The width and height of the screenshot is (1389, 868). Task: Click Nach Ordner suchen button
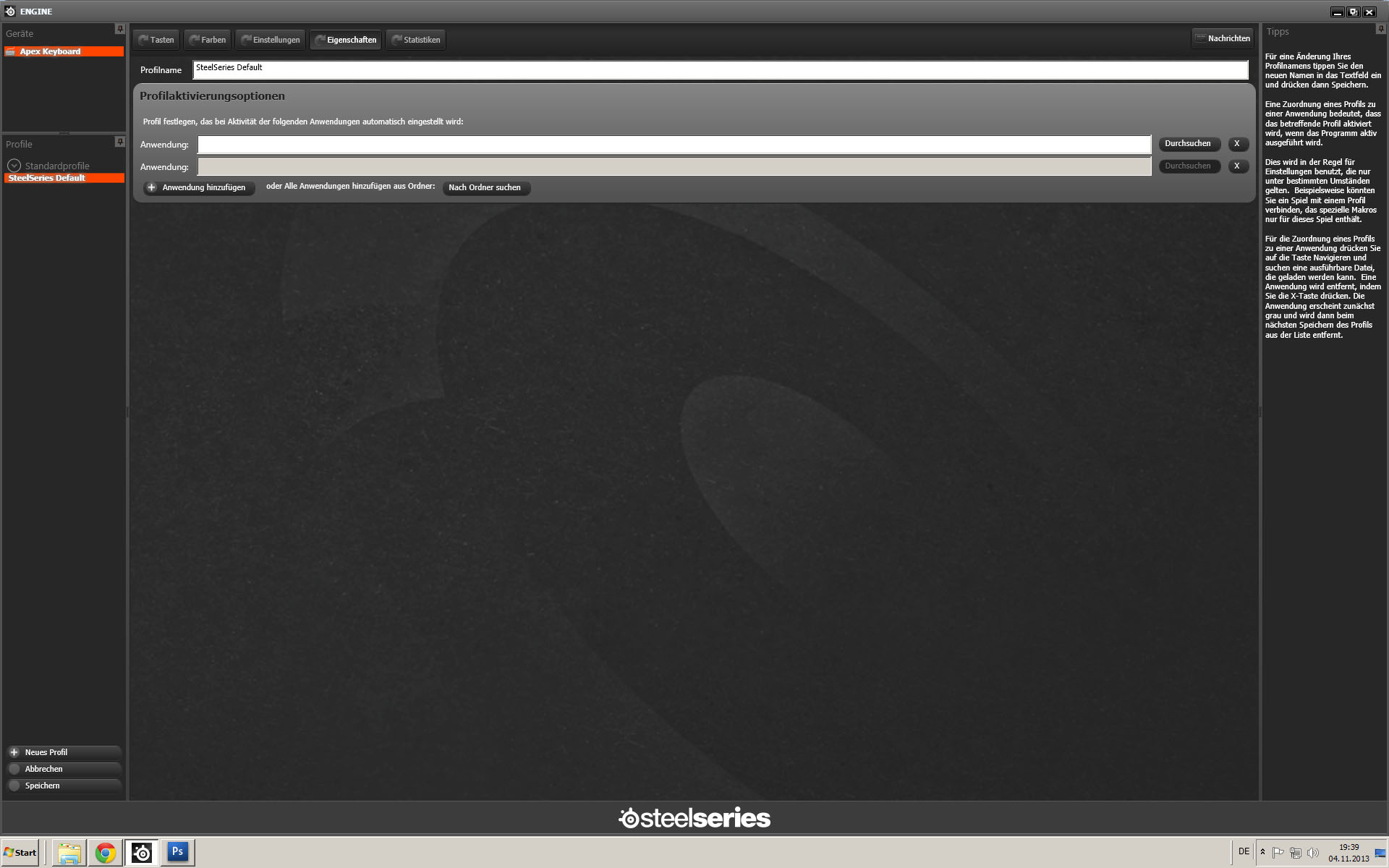click(x=486, y=188)
